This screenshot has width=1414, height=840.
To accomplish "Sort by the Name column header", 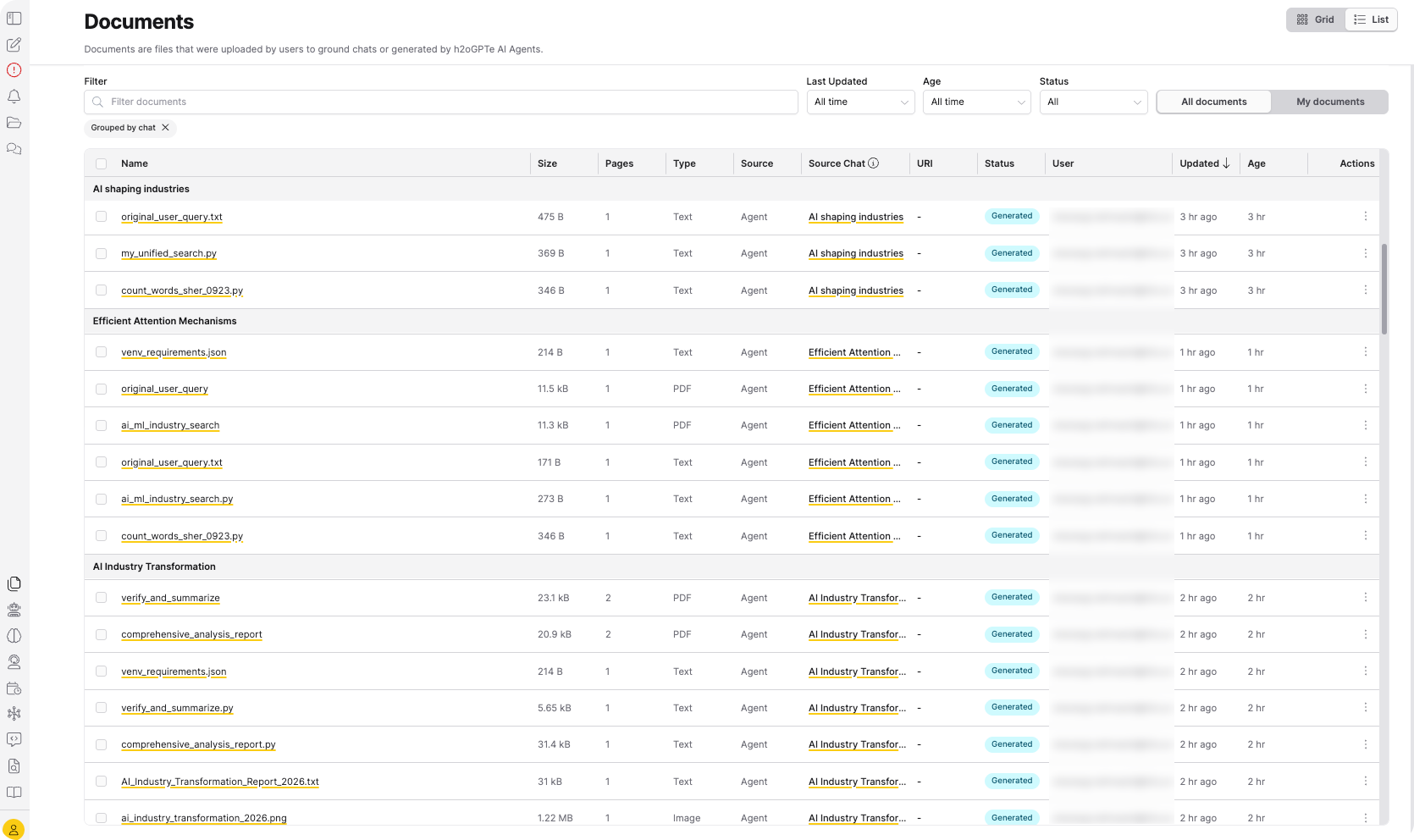I will coord(135,163).
